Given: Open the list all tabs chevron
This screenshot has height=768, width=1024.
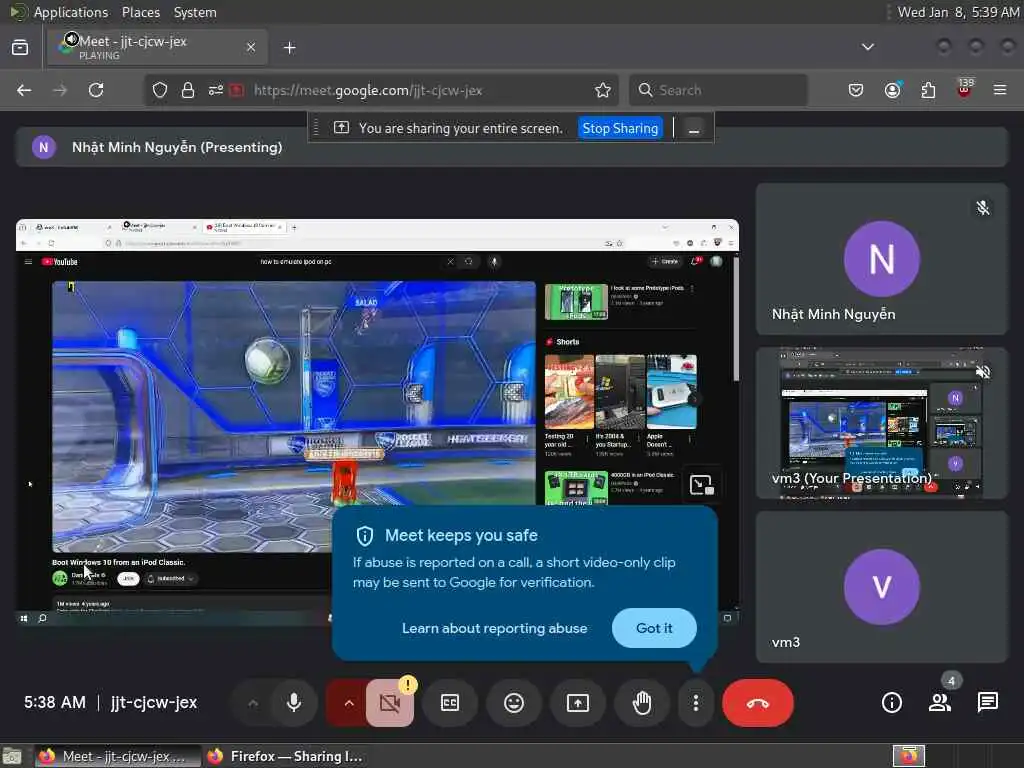Looking at the screenshot, I should 868,47.
